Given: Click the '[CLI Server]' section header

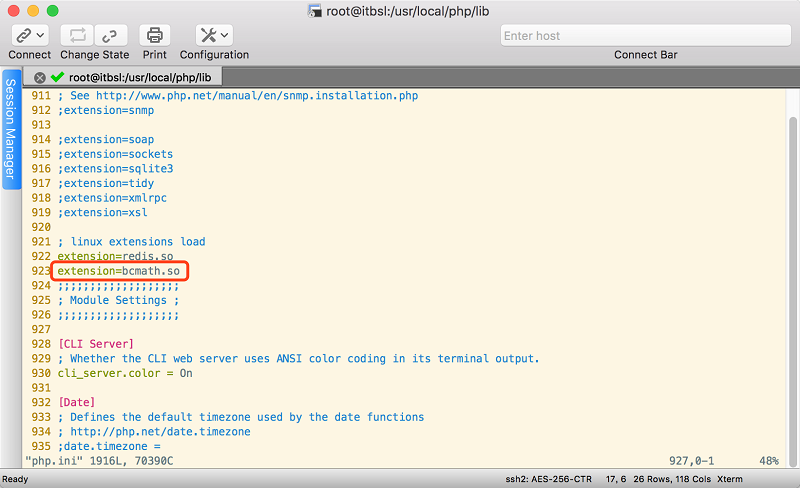Looking at the screenshot, I should click(x=96, y=344).
